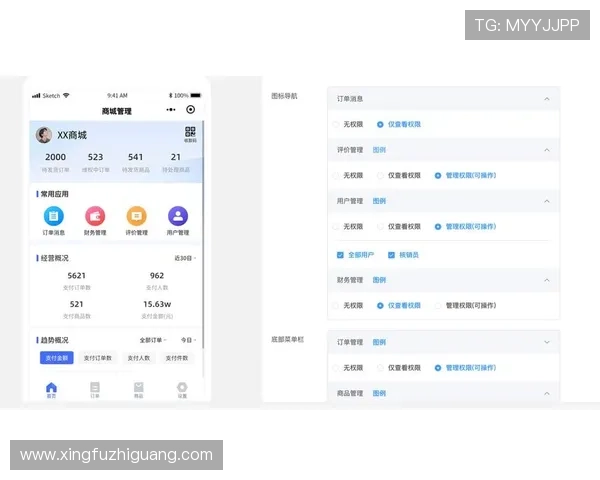Collapse the 商品管理 section chevron

(x=547, y=393)
